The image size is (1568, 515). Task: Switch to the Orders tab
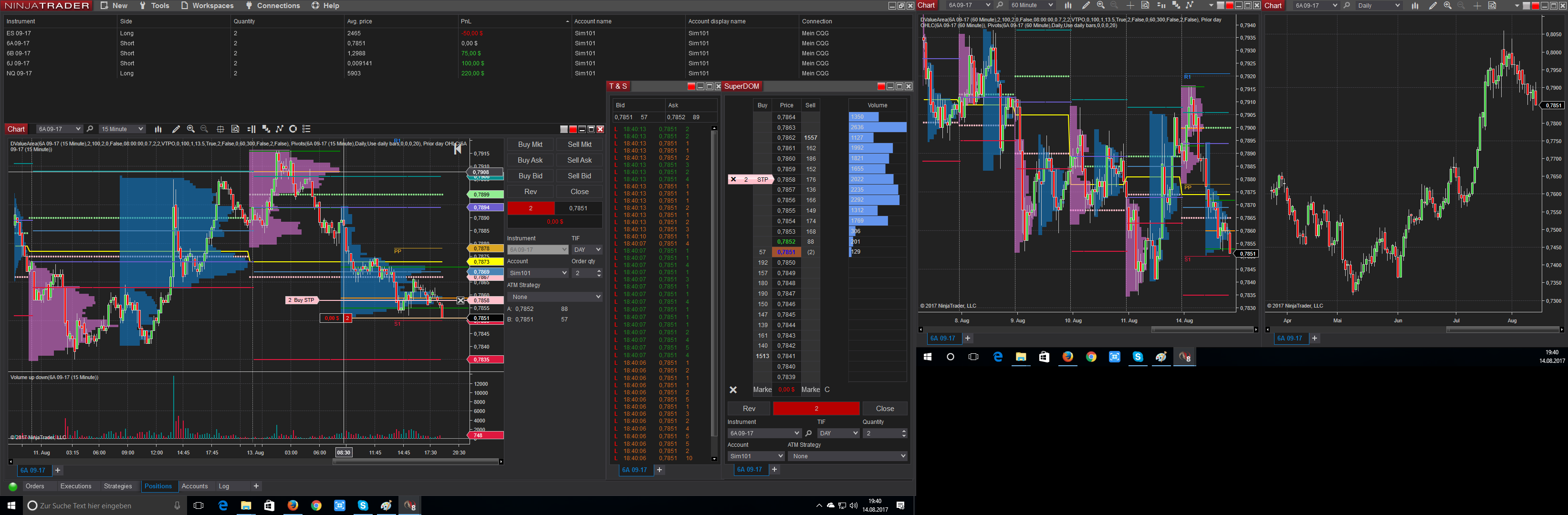pos(35,486)
